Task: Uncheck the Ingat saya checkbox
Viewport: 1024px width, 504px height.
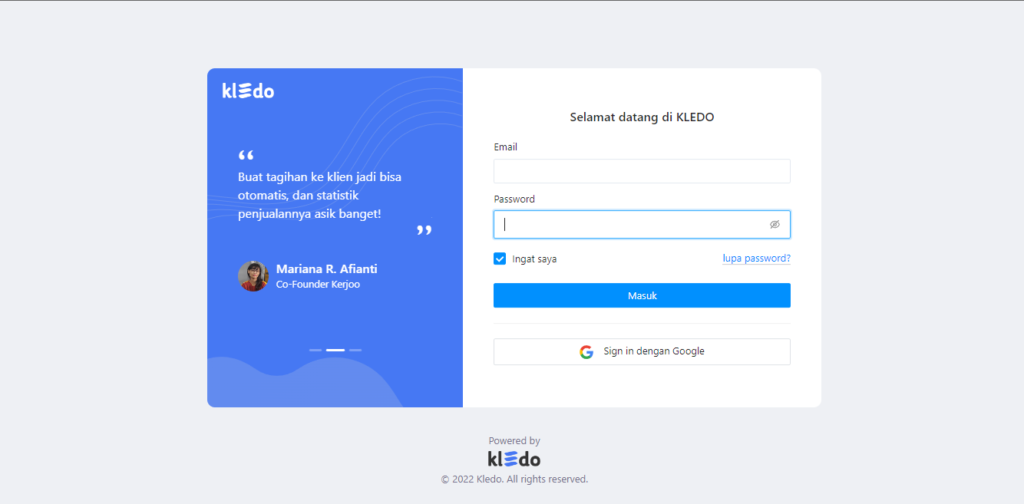Action: (x=500, y=259)
